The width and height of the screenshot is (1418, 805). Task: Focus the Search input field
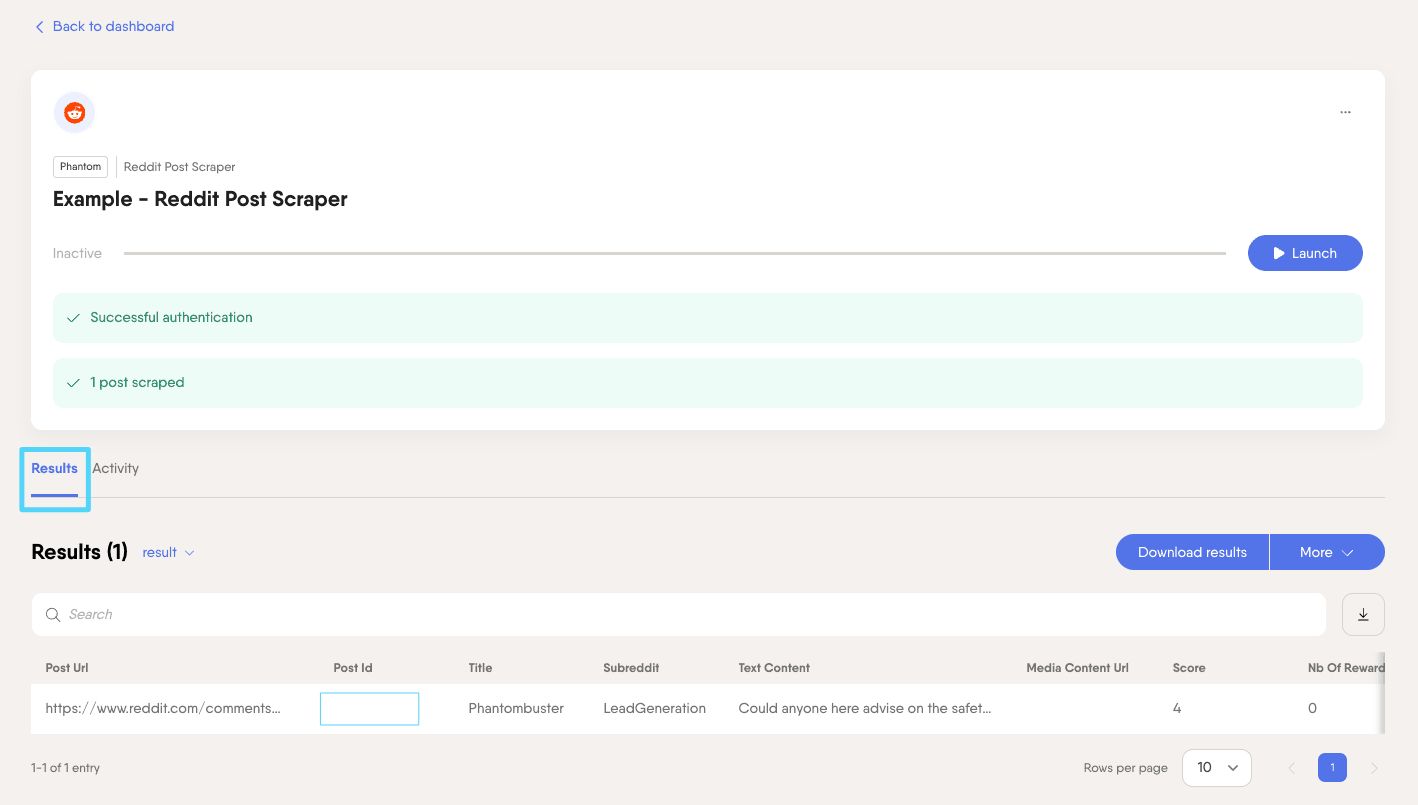[679, 615]
